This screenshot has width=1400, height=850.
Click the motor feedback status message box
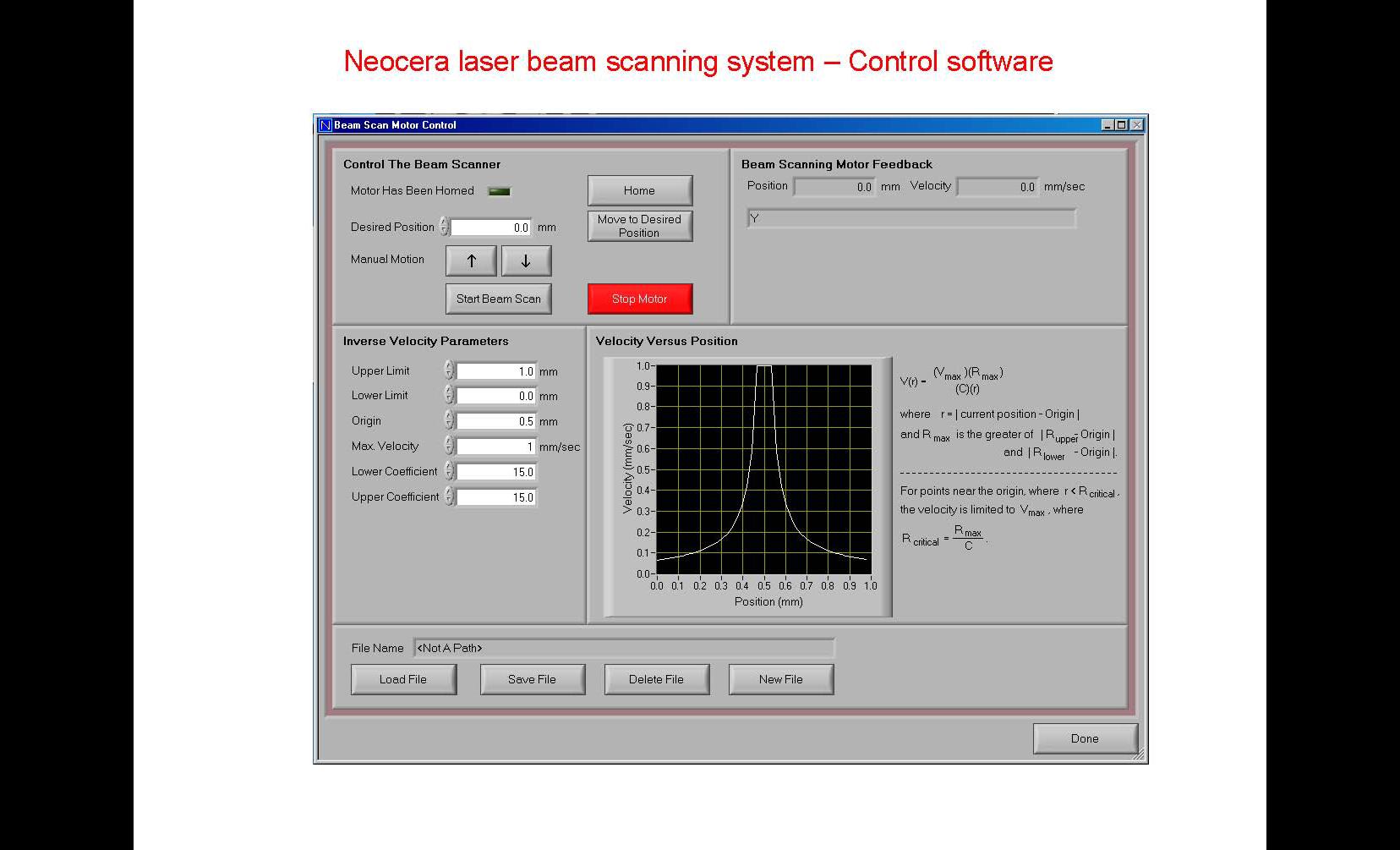tap(911, 218)
